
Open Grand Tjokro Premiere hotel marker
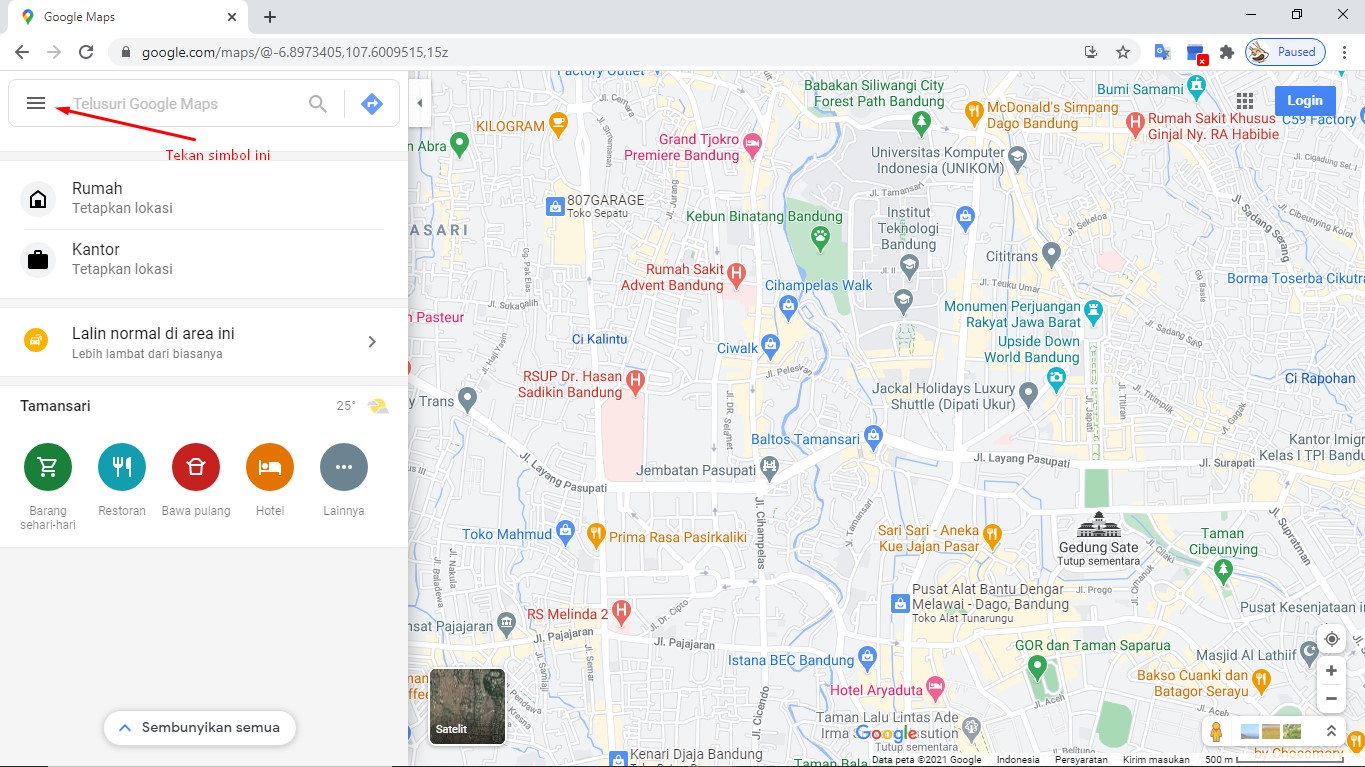coord(753,146)
